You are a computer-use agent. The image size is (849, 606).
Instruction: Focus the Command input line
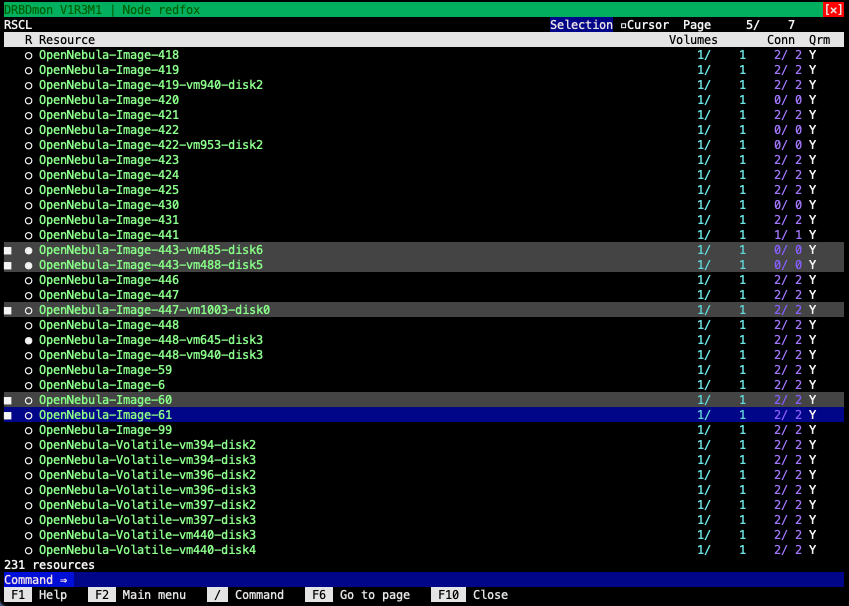click(x=424, y=579)
